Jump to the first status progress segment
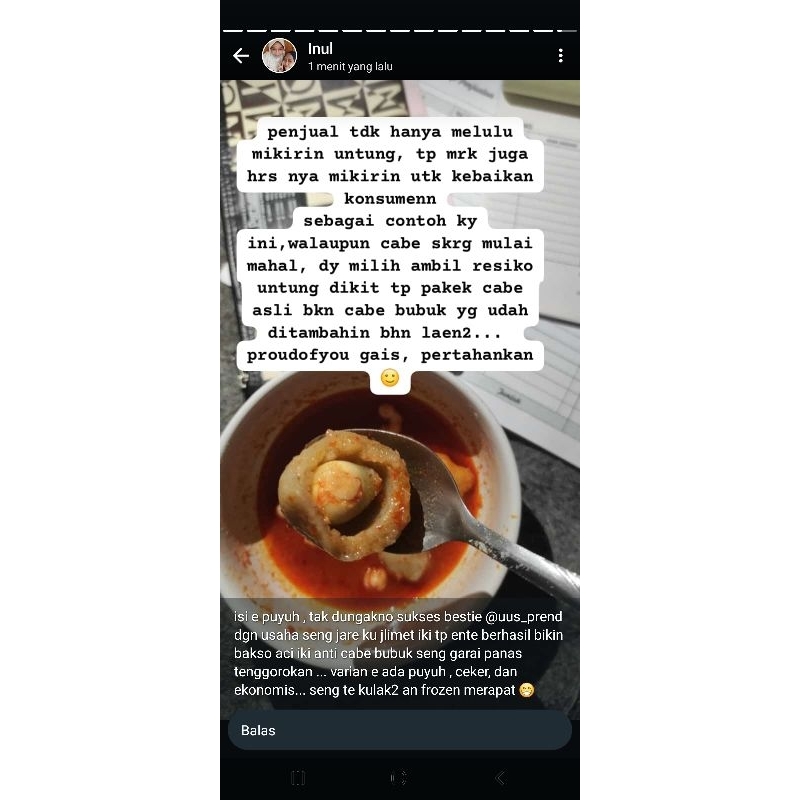The height and width of the screenshot is (800, 800). pos(234,31)
